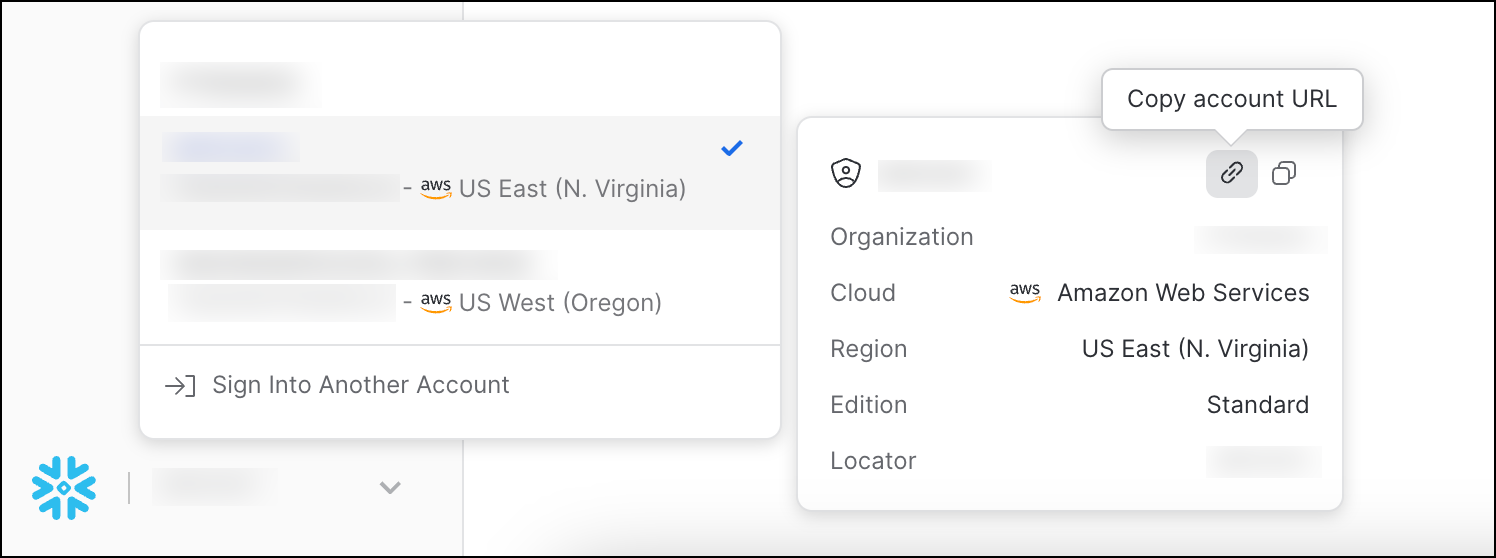Open the blurred account name dropdown
Viewport: 1496px width, 558px height.
click(x=214, y=488)
